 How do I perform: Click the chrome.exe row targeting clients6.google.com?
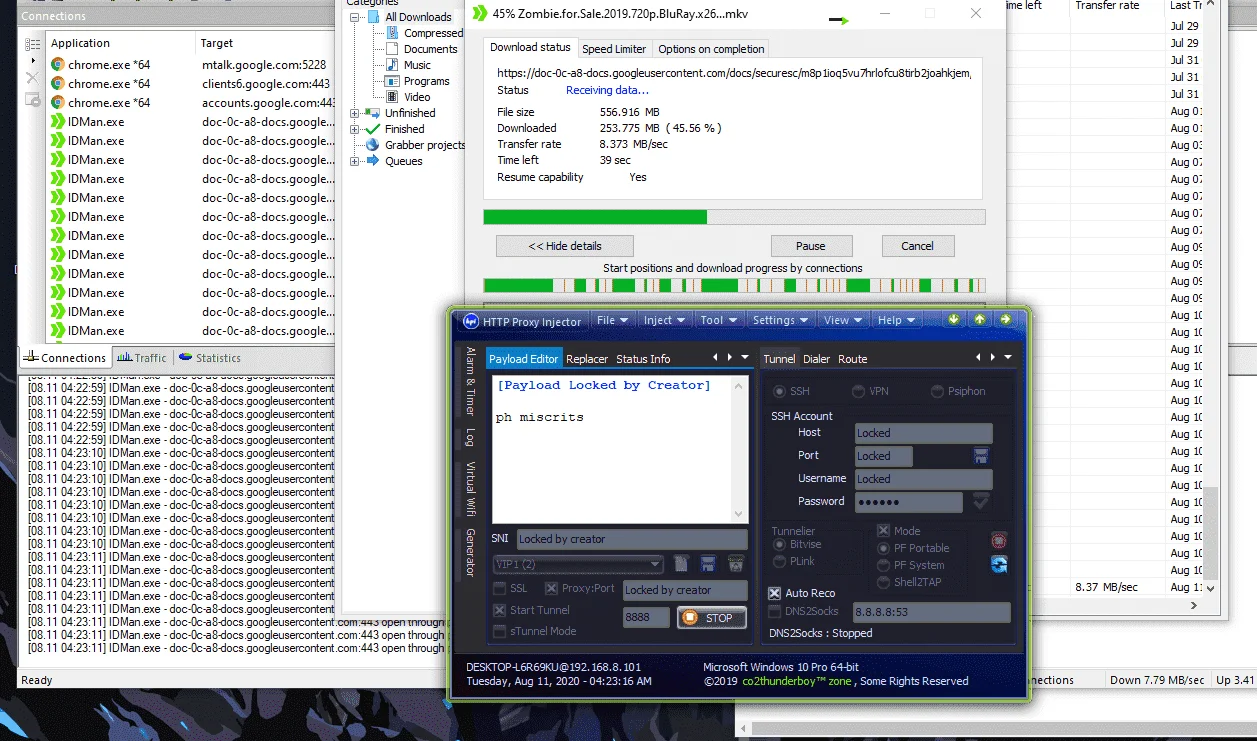point(192,83)
